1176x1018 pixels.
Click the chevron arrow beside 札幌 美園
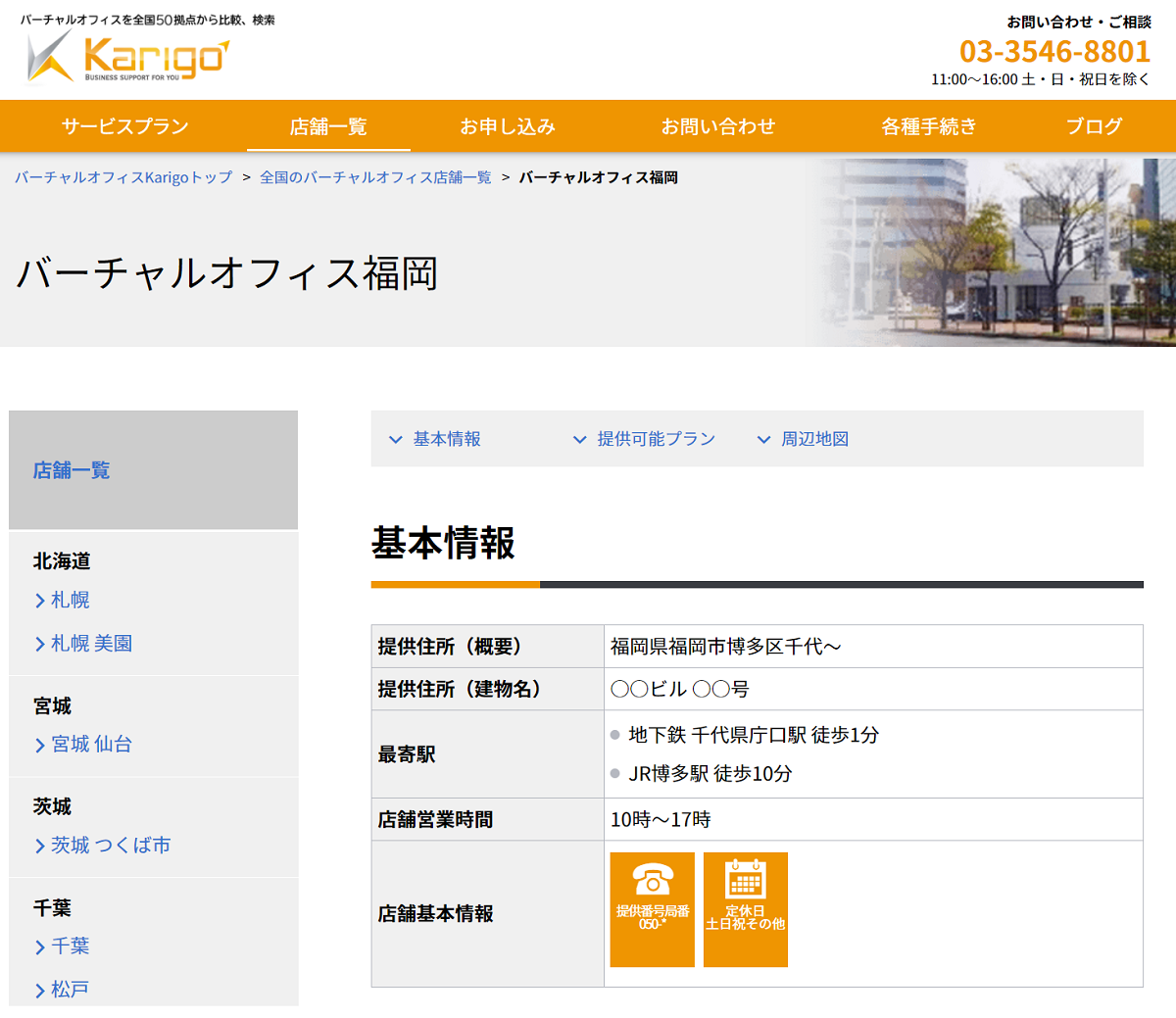point(40,644)
